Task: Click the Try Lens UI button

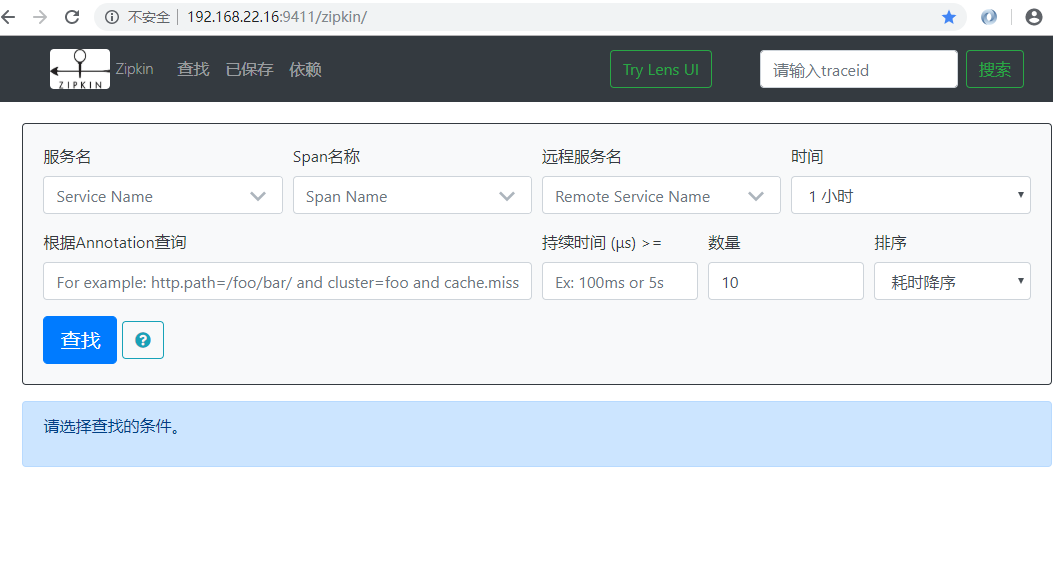Action: (660, 68)
